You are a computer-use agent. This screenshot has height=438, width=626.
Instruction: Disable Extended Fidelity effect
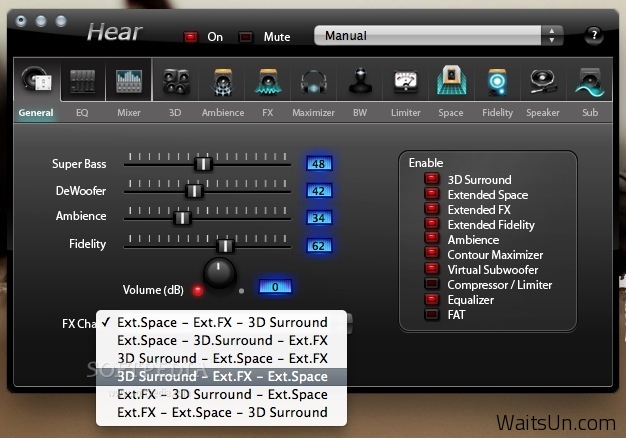point(432,224)
